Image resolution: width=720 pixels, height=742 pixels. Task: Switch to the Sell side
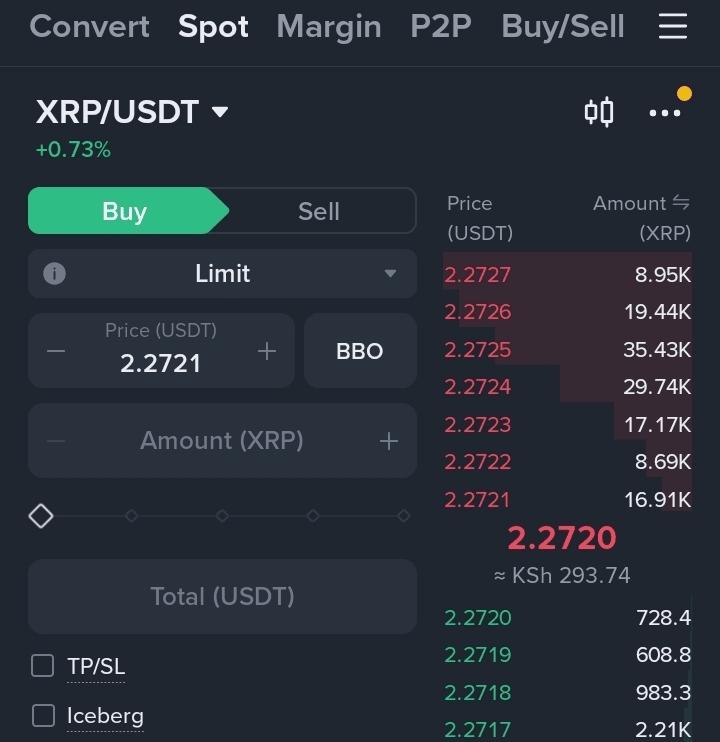(x=319, y=211)
